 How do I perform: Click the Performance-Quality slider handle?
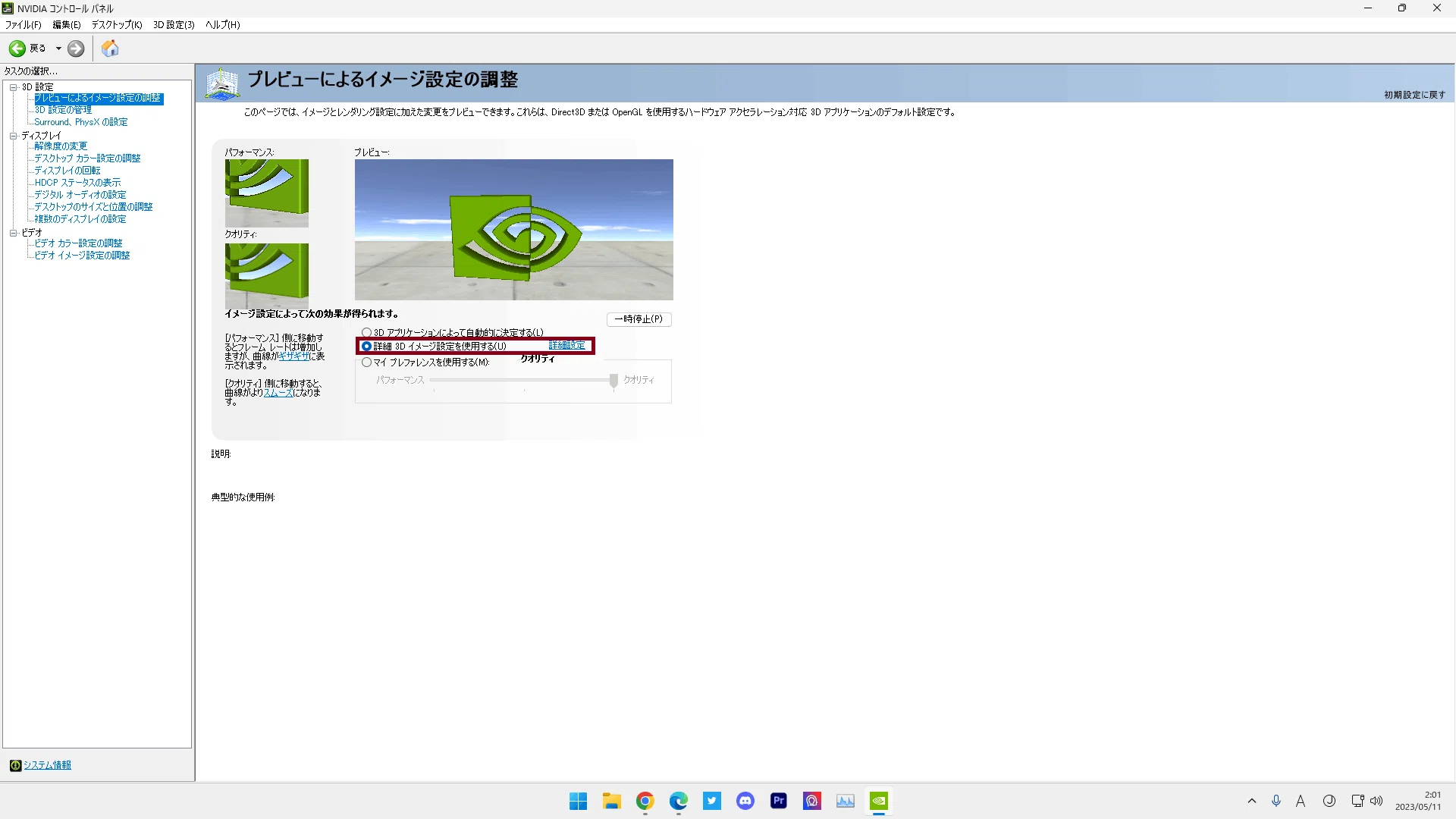613,381
